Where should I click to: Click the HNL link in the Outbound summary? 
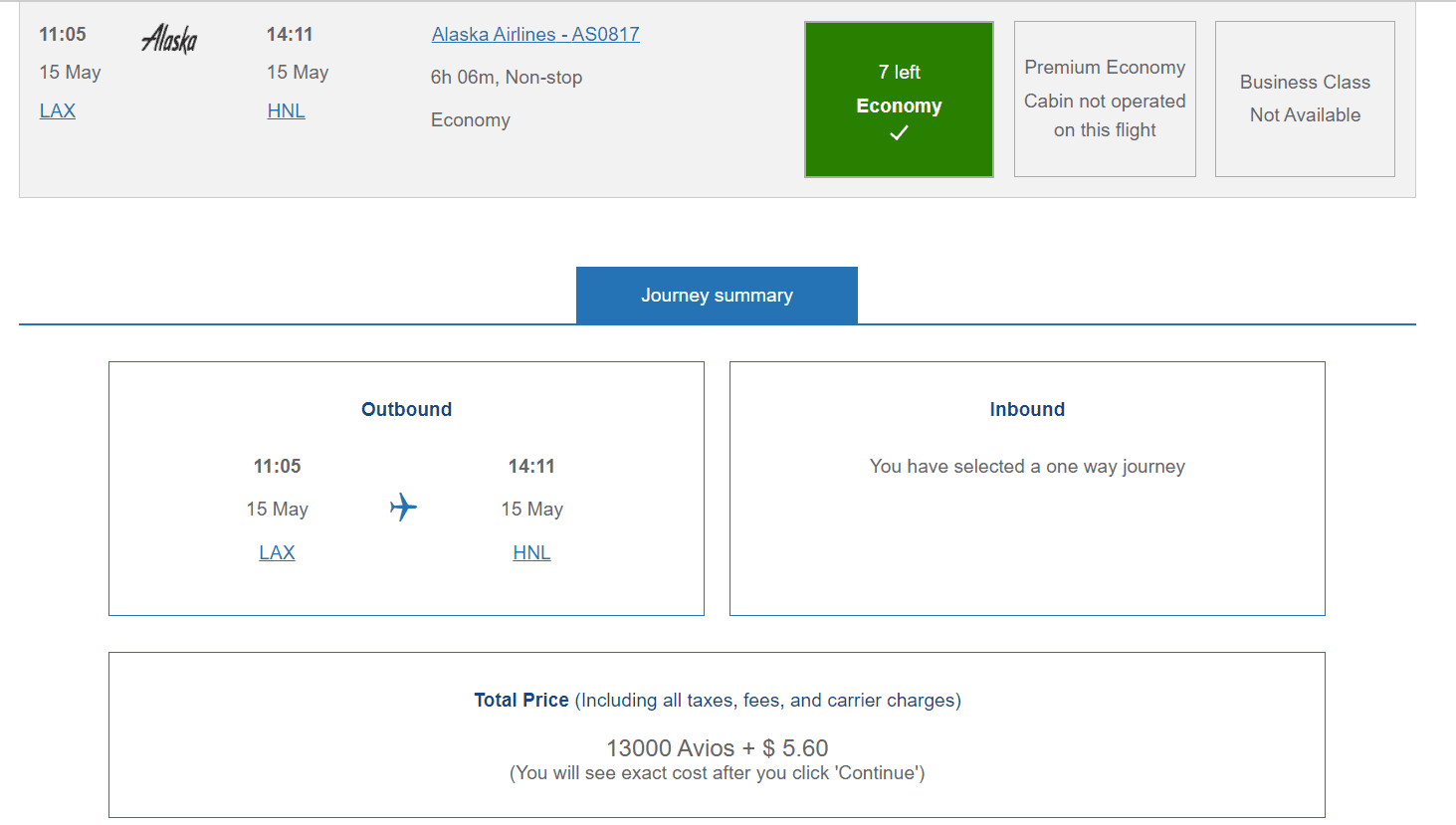click(x=531, y=552)
